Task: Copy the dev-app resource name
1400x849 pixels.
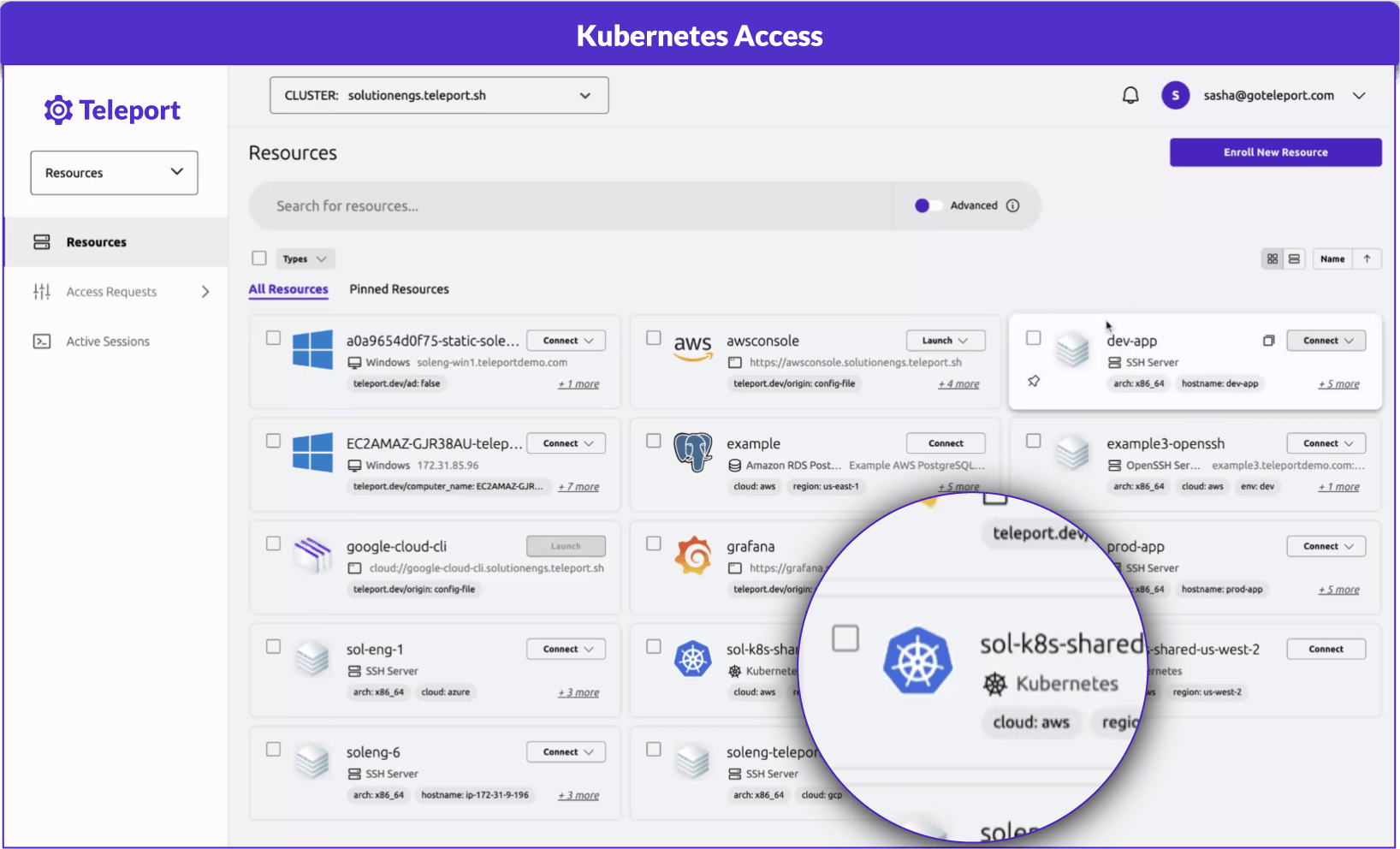Action: click(x=1269, y=341)
